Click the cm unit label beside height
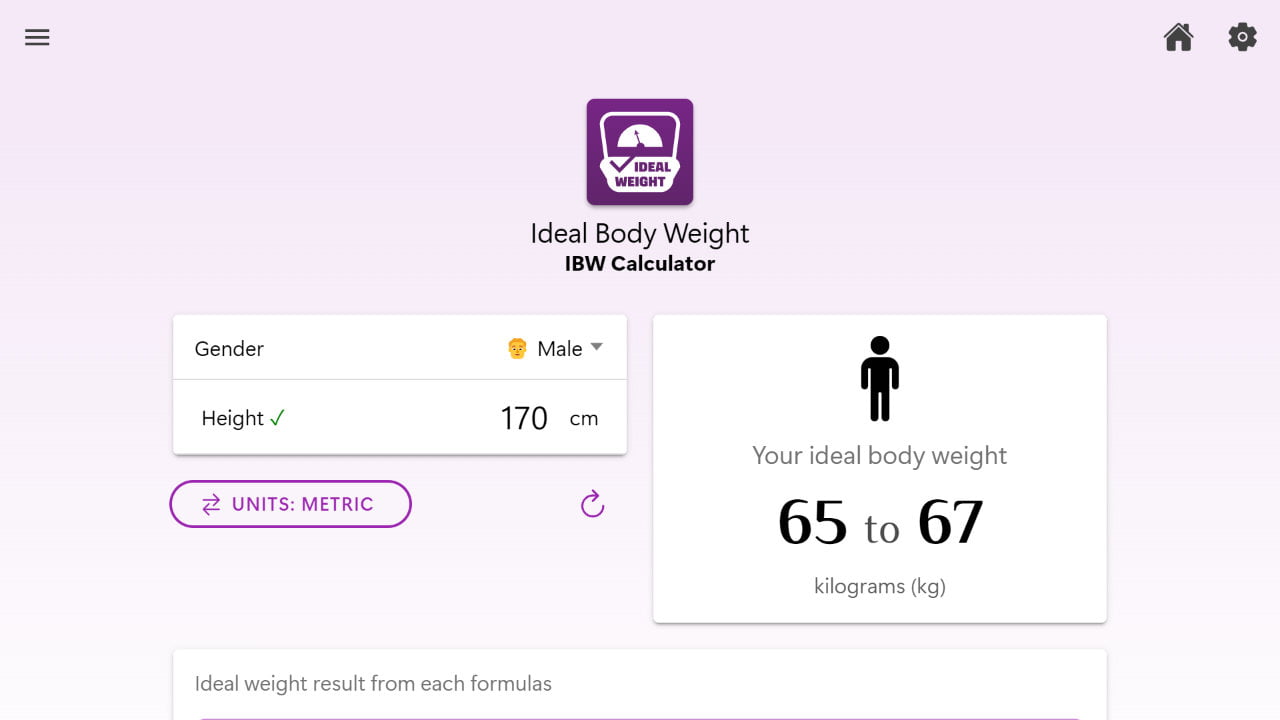This screenshot has width=1280, height=720. click(x=584, y=418)
